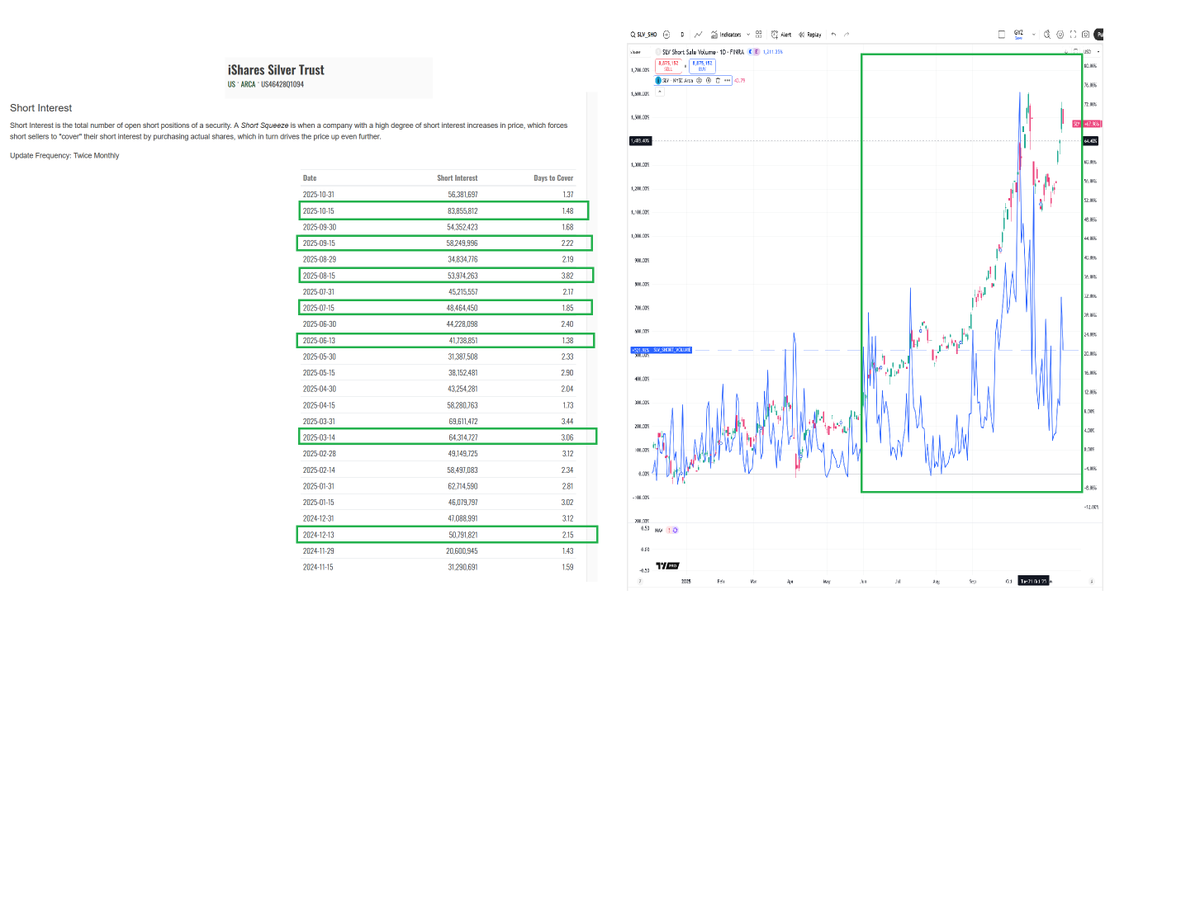Click the TradingView logo on the chart
1200x921 pixels.
pyautogui.click(x=668, y=566)
